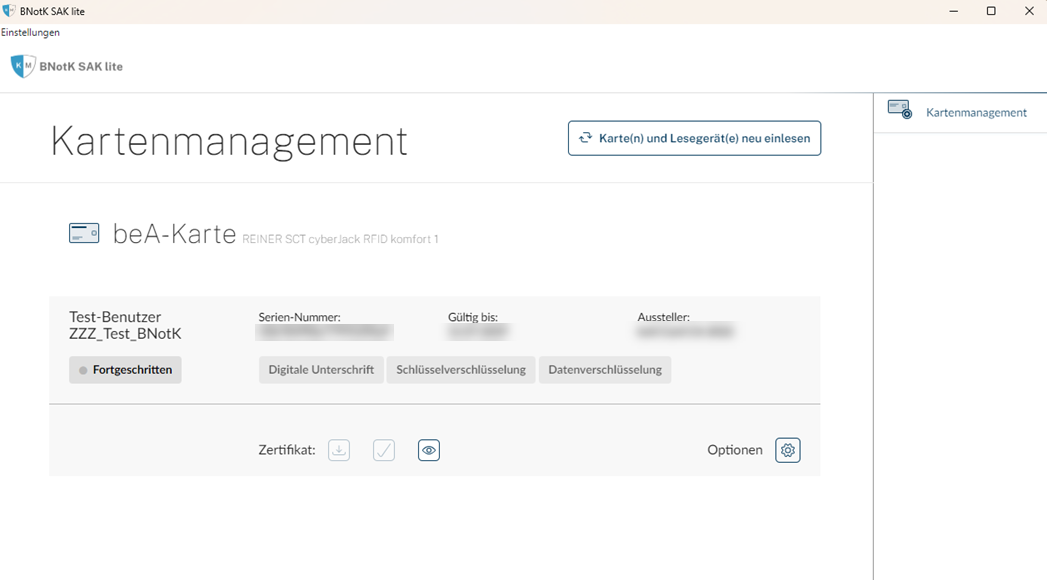Click the app icon in the title bar
Viewport: 1047px width, 580px height.
click(9, 11)
